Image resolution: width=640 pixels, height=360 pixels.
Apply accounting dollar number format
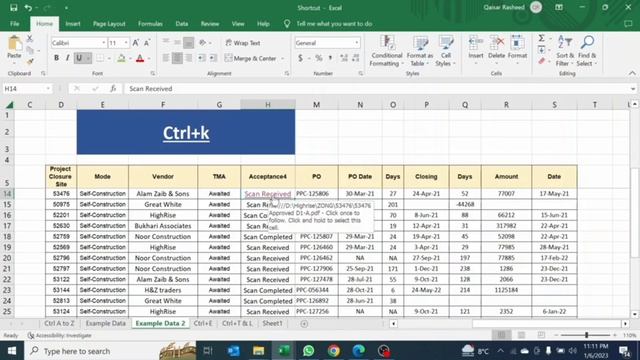tap(300, 58)
